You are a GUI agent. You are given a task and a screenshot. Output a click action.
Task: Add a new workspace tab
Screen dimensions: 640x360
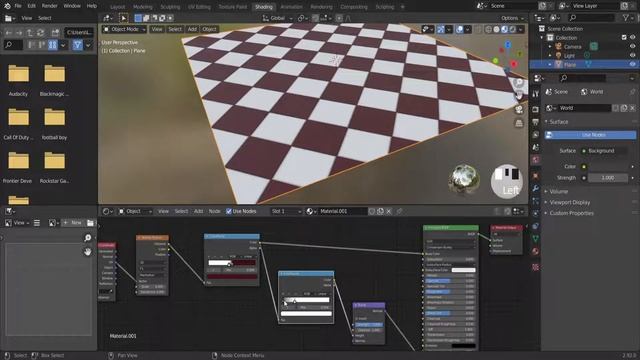tap(402, 7)
